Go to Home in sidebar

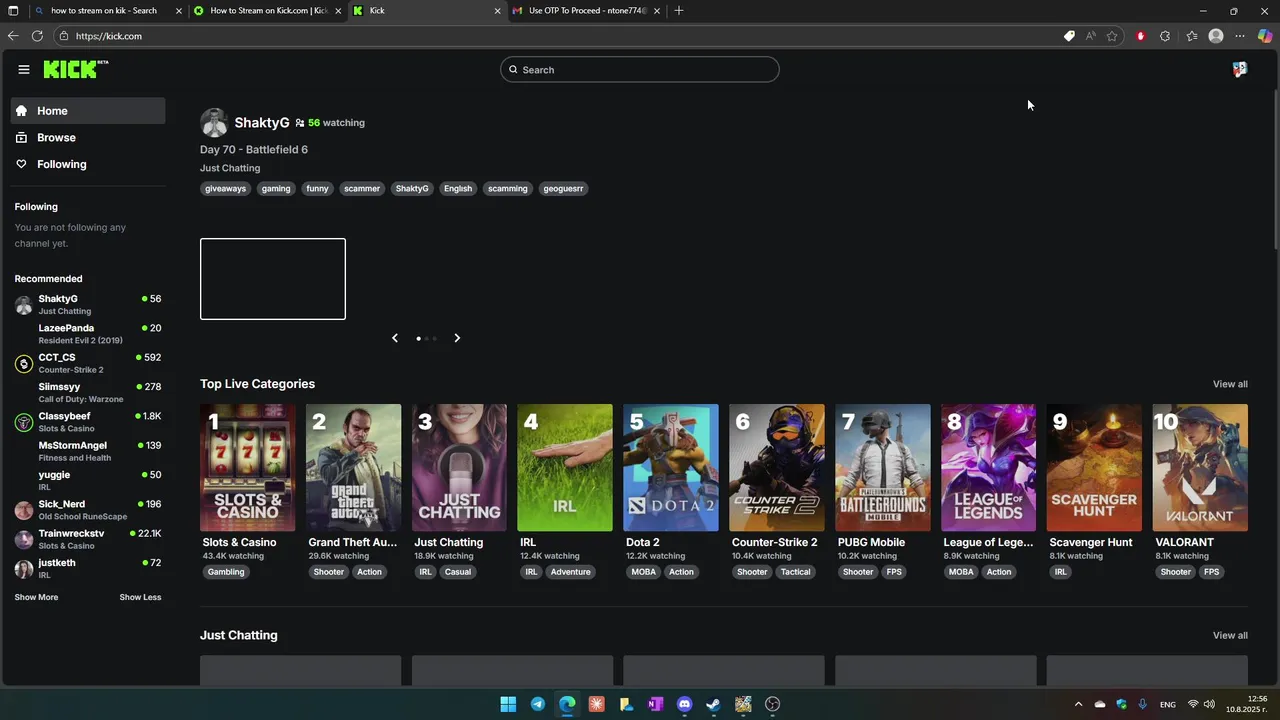[x=88, y=111]
